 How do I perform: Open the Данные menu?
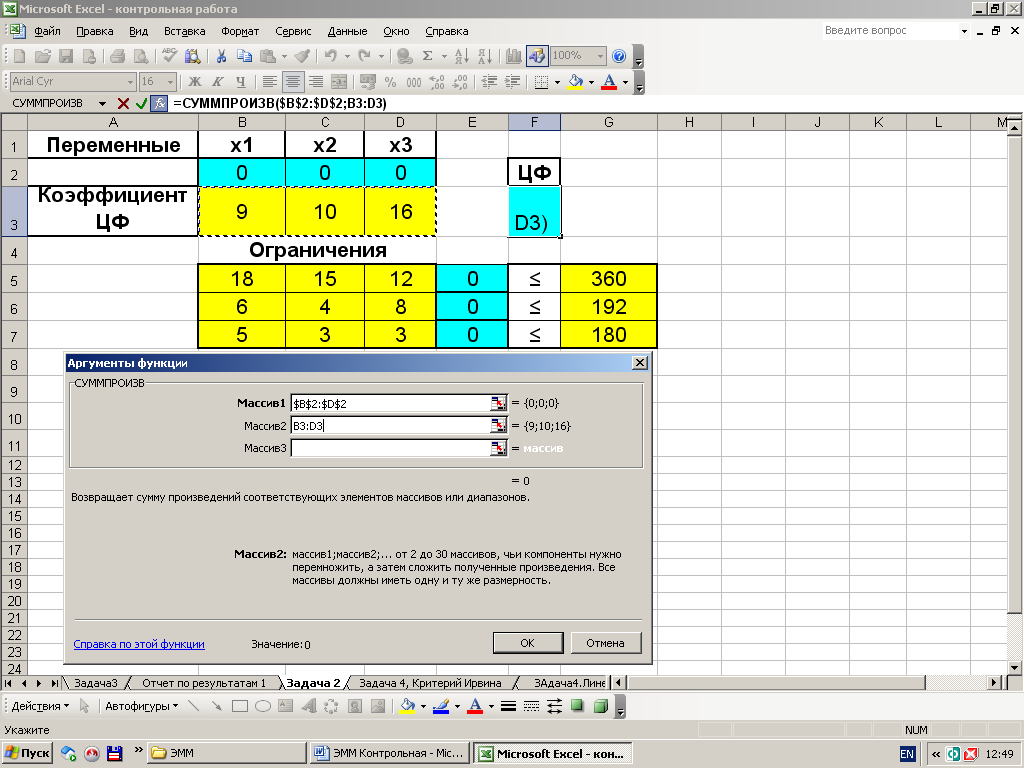point(347,31)
